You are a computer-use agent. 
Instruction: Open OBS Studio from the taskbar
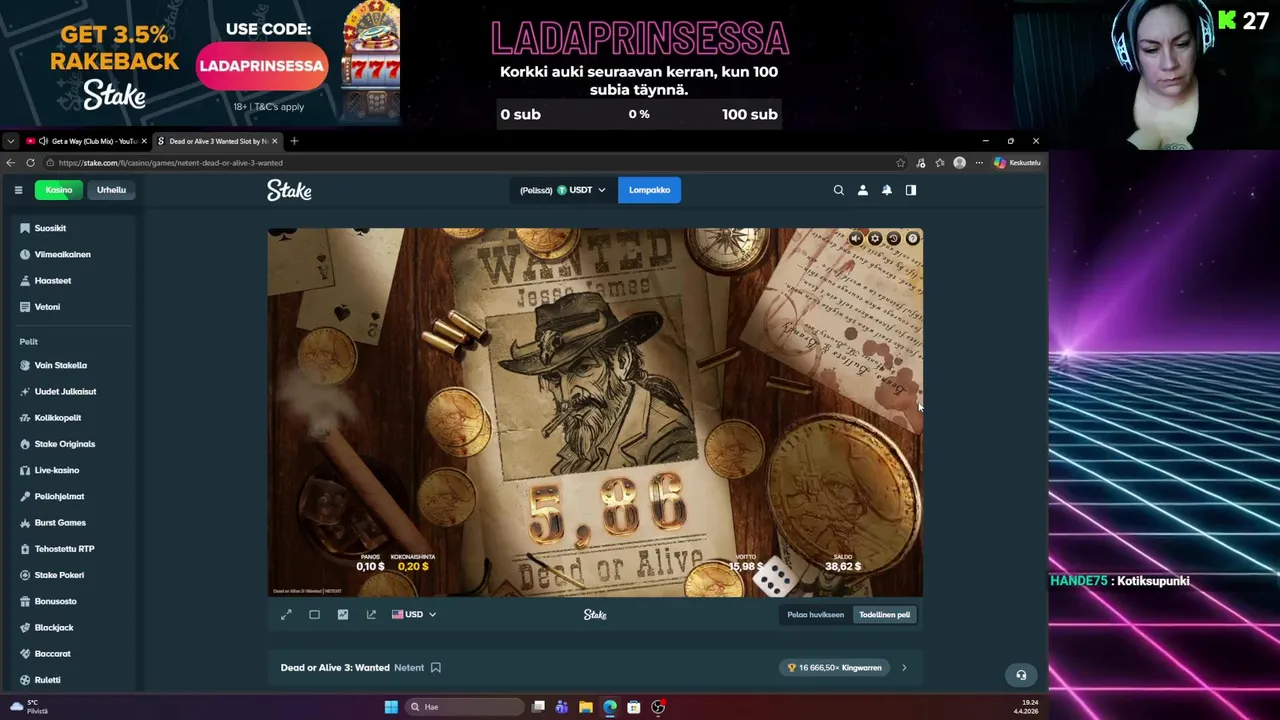(x=658, y=707)
